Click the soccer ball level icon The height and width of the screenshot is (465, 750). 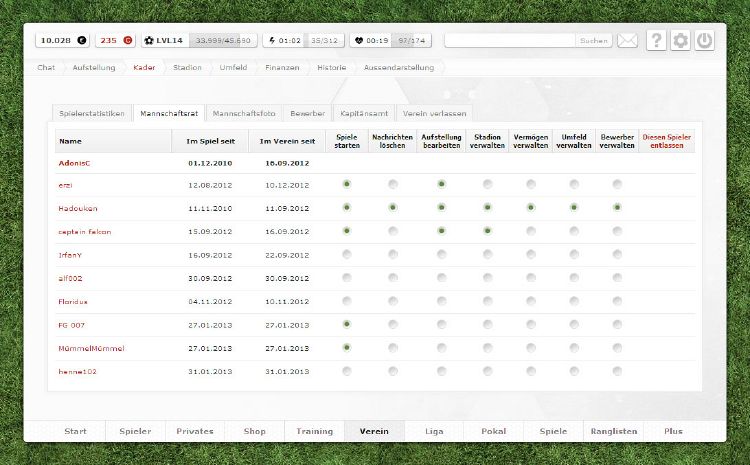coord(150,41)
